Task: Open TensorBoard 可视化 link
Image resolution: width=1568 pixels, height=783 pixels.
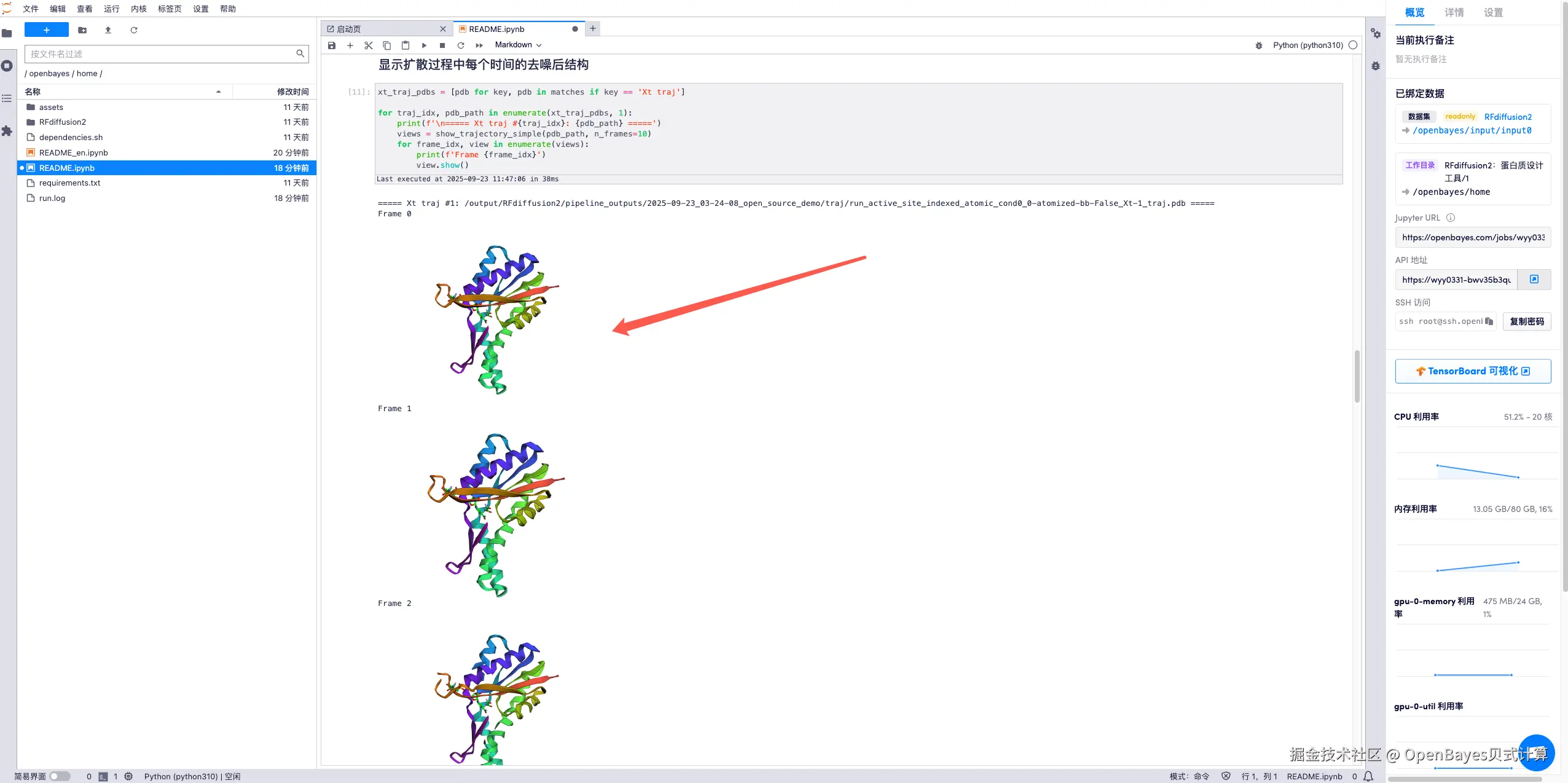Action: pos(1472,371)
